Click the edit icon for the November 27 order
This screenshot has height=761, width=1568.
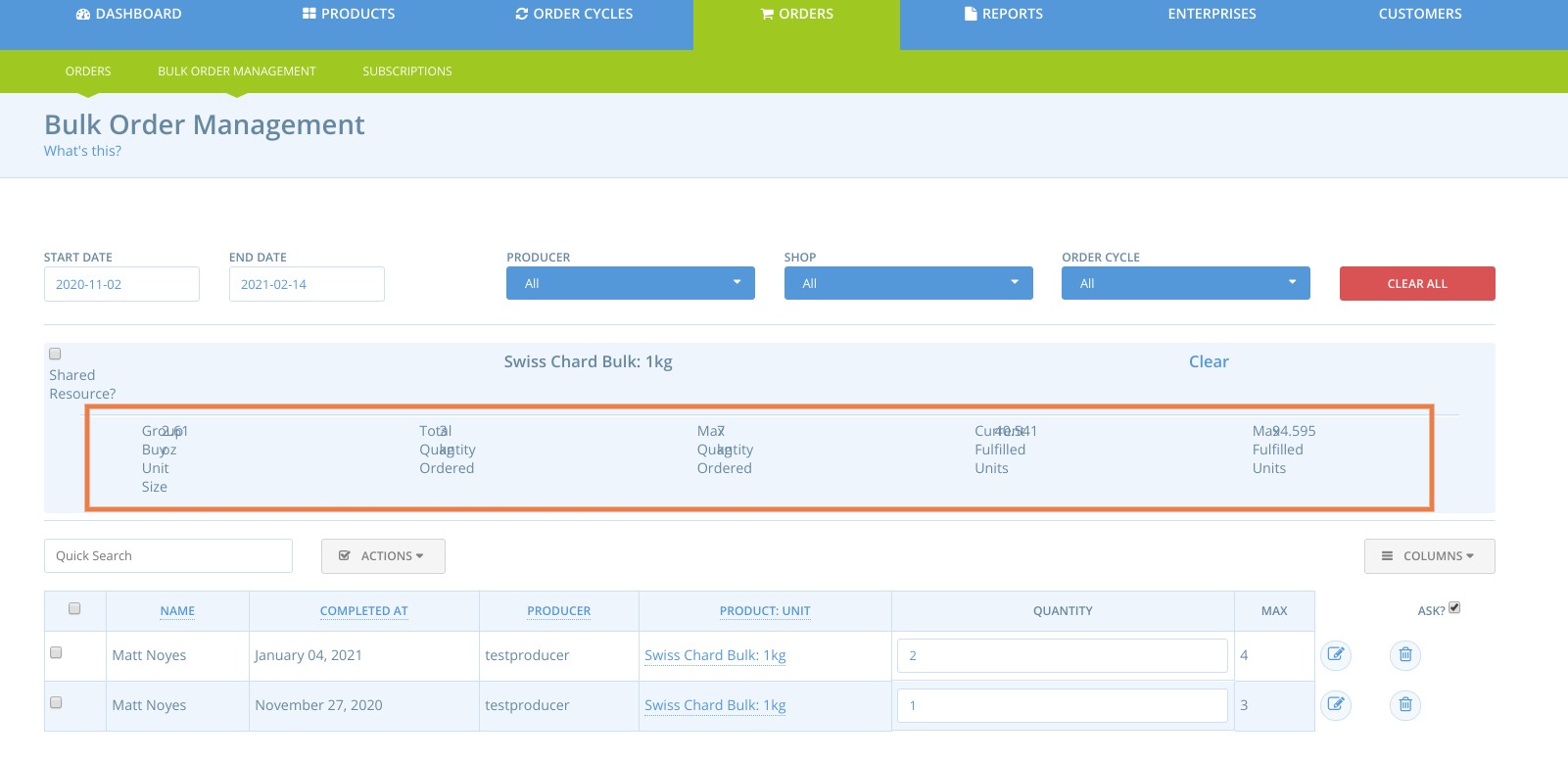coord(1336,705)
